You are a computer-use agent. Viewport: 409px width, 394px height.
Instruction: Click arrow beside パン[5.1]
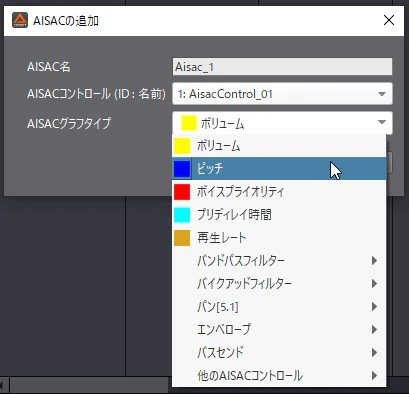point(374,307)
